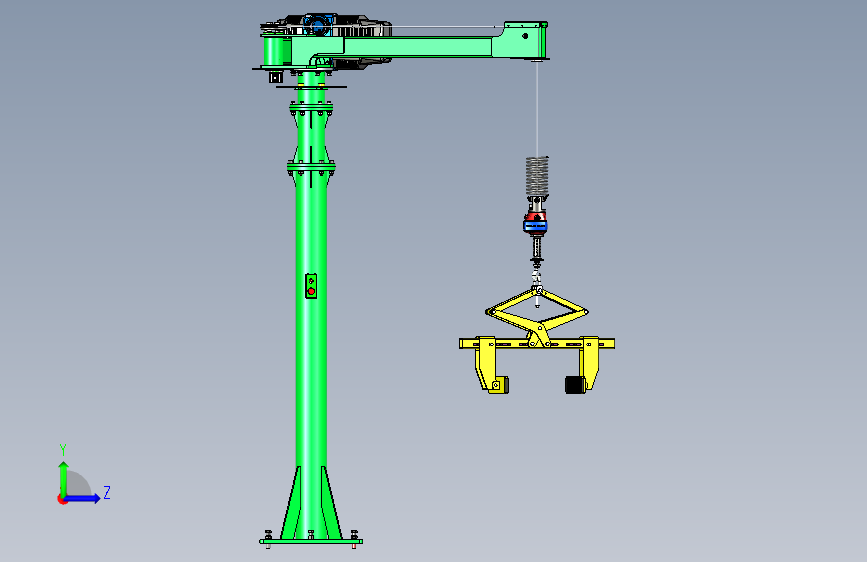Image resolution: width=867 pixels, height=562 pixels.
Task: Select the blue motor atop the arm
Action: [x=317, y=25]
